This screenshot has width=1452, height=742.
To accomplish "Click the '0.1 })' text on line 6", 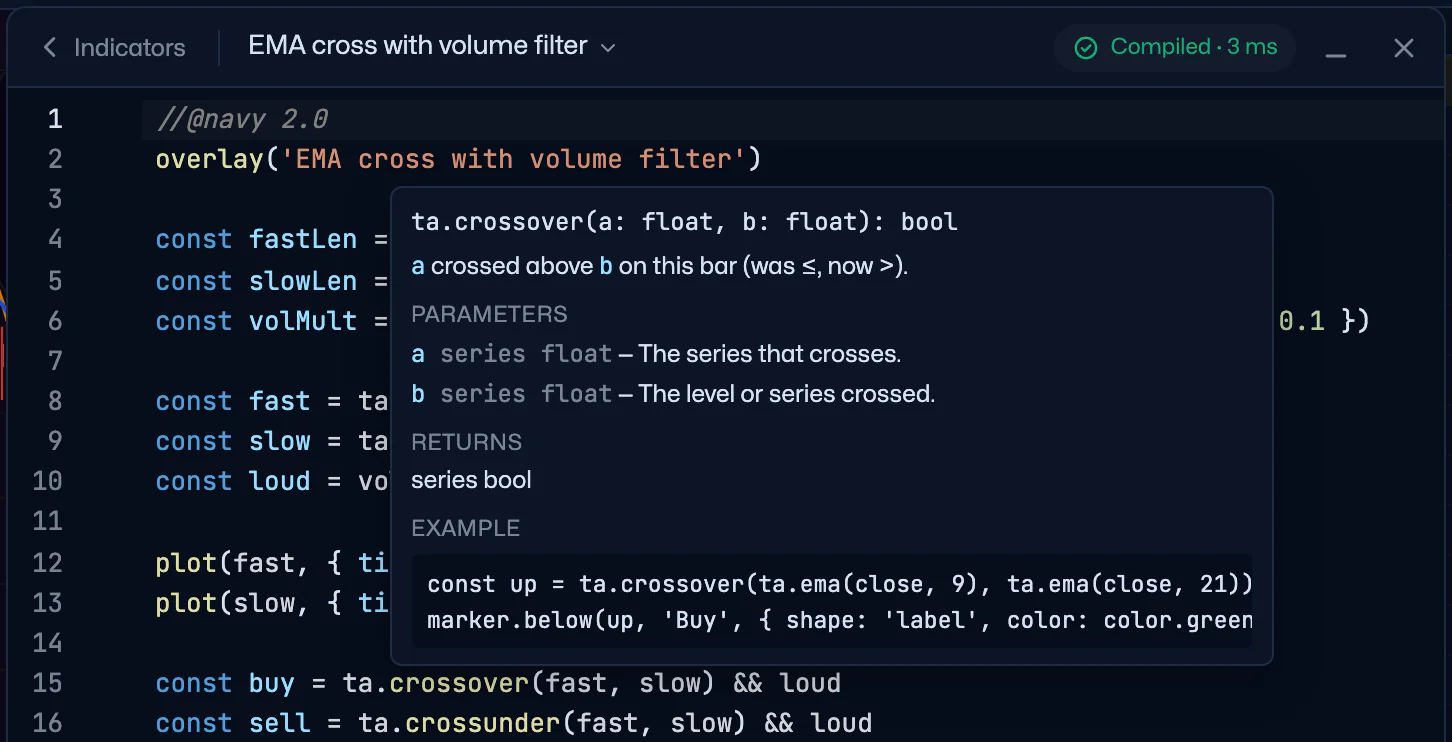I will (1323, 321).
